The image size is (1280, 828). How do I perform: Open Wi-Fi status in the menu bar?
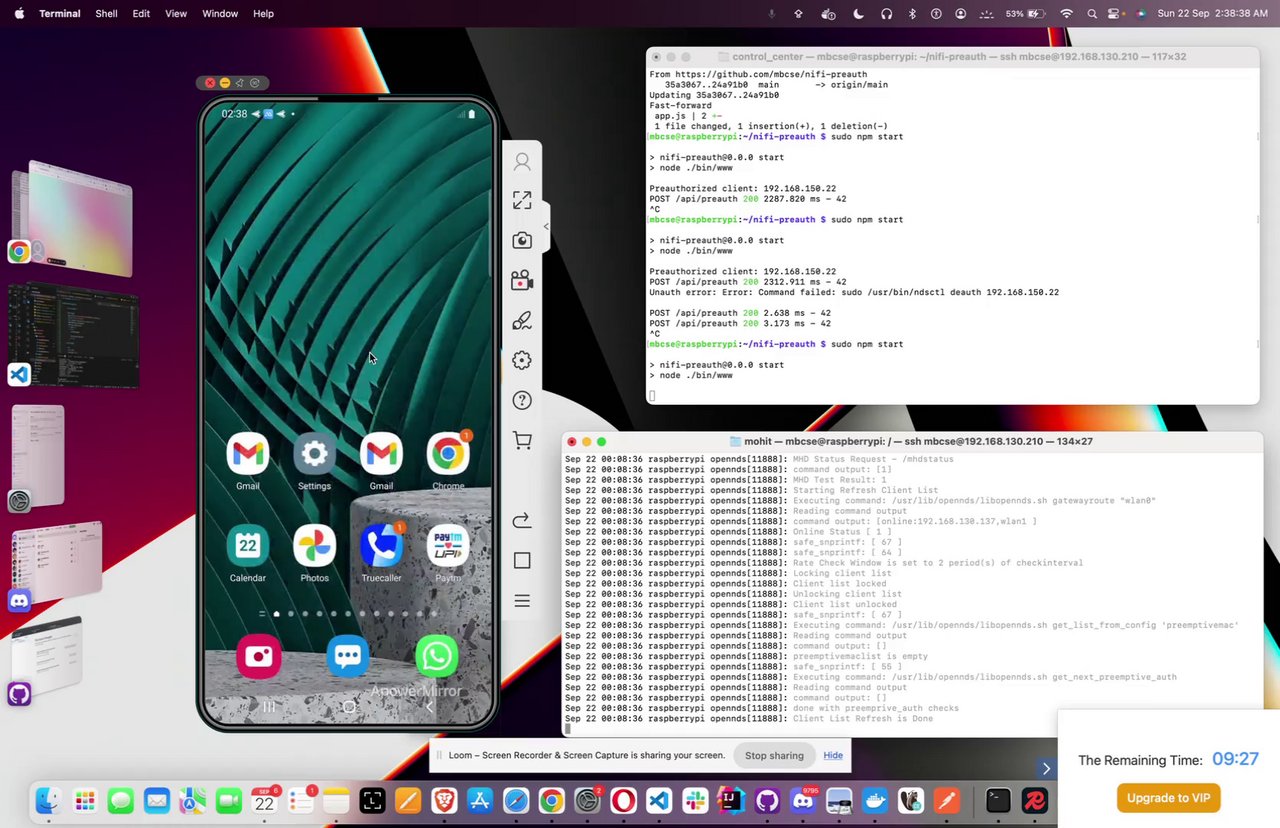click(1066, 14)
